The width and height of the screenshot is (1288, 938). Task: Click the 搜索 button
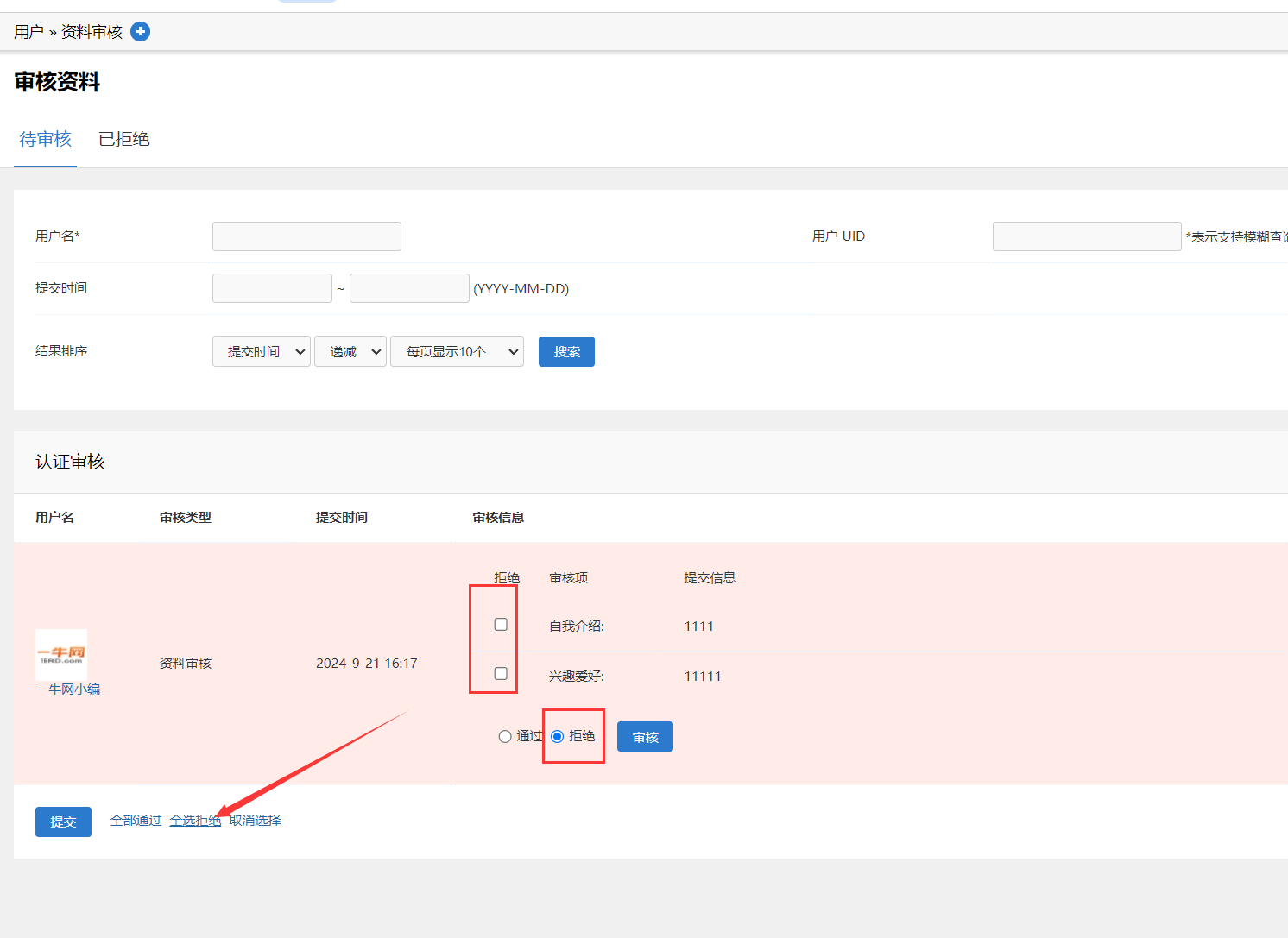point(566,351)
